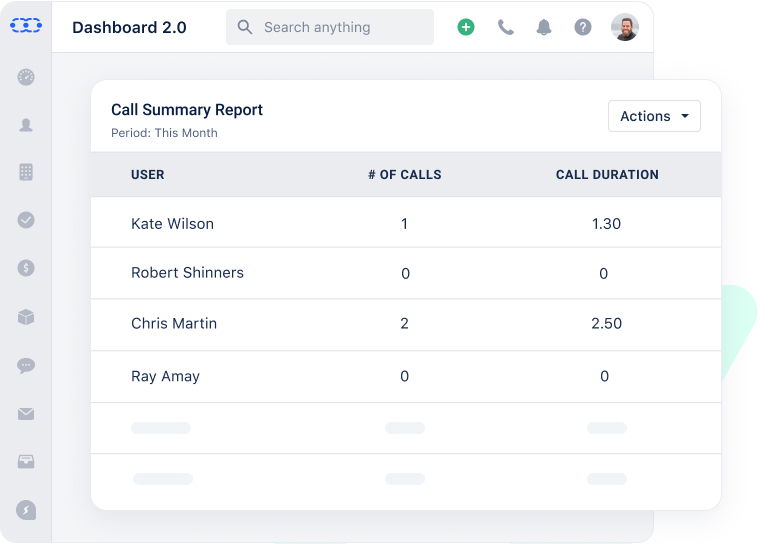Open the products box icon in sidebar
Screen dimensions: 770x544
(26, 317)
